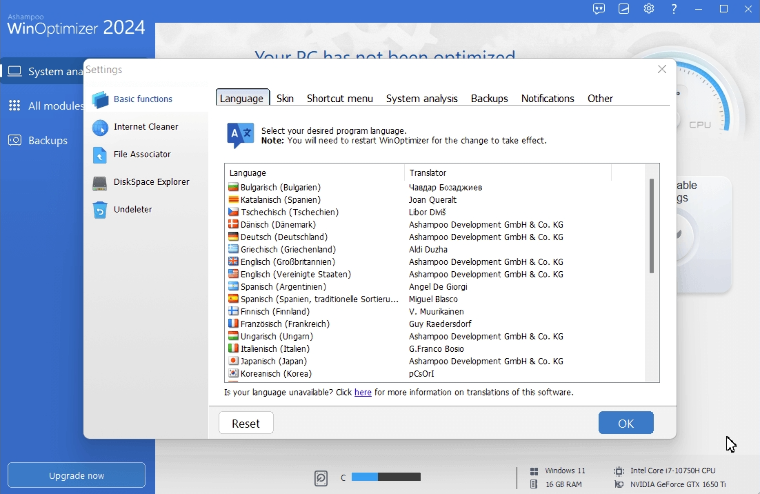The image size is (760, 494).
Task: Open DiskSpace Explorer settings section
Action: pyautogui.click(x=150, y=182)
